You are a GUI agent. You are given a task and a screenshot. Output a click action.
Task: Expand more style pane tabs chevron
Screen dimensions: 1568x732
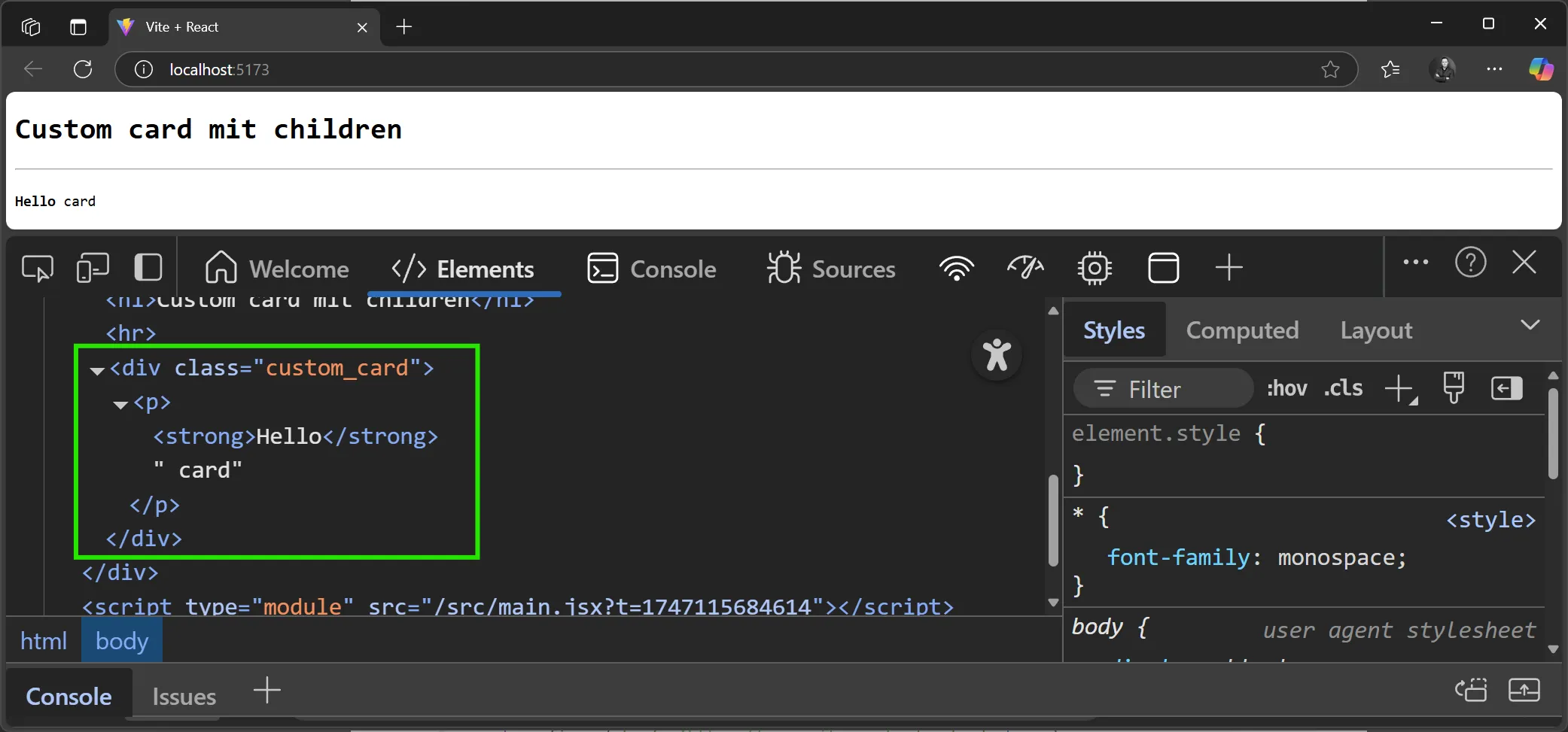pyautogui.click(x=1530, y=325)
